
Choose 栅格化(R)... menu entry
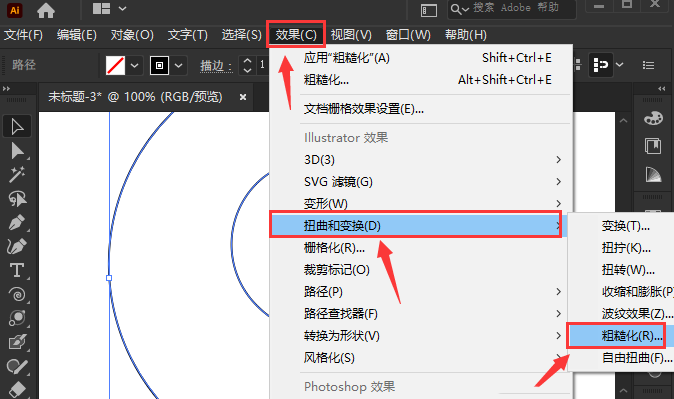(421, 248)
